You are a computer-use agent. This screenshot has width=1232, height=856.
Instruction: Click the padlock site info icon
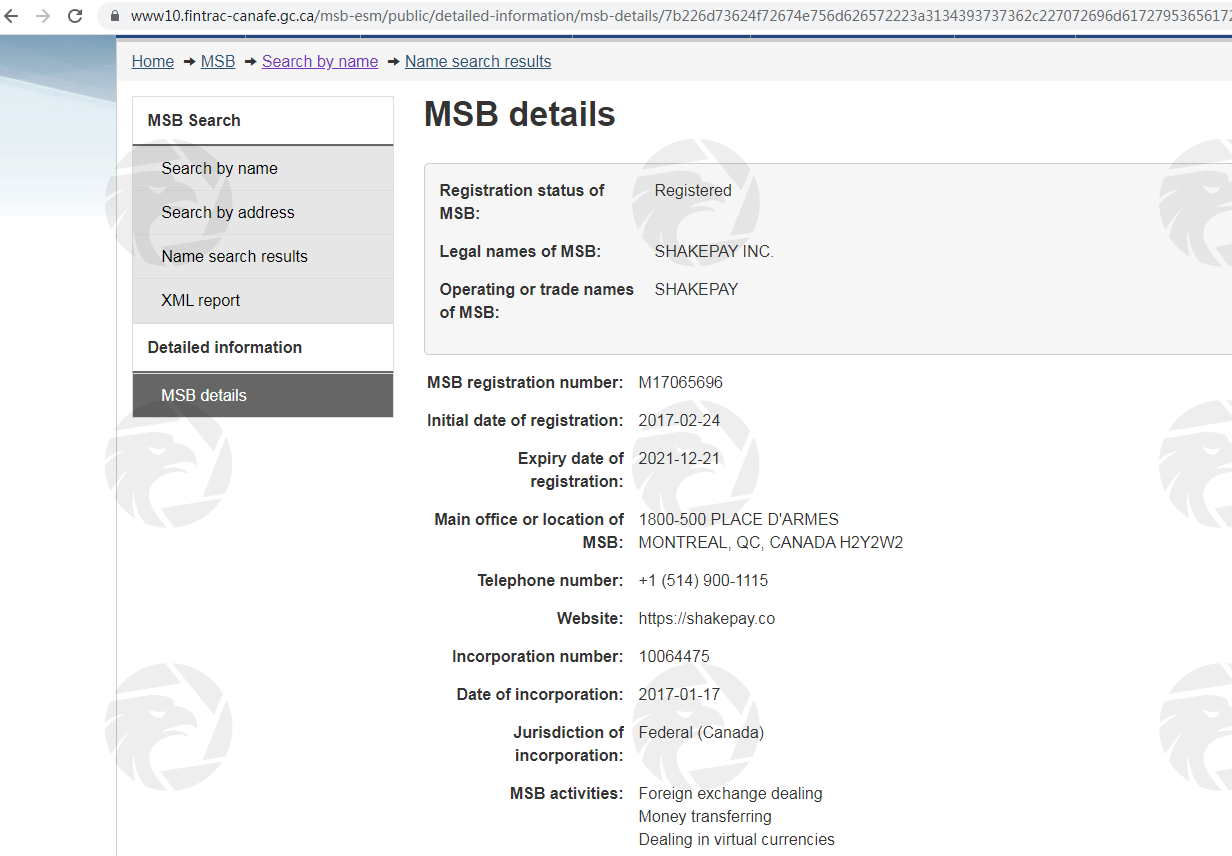[x=114, y=16]
